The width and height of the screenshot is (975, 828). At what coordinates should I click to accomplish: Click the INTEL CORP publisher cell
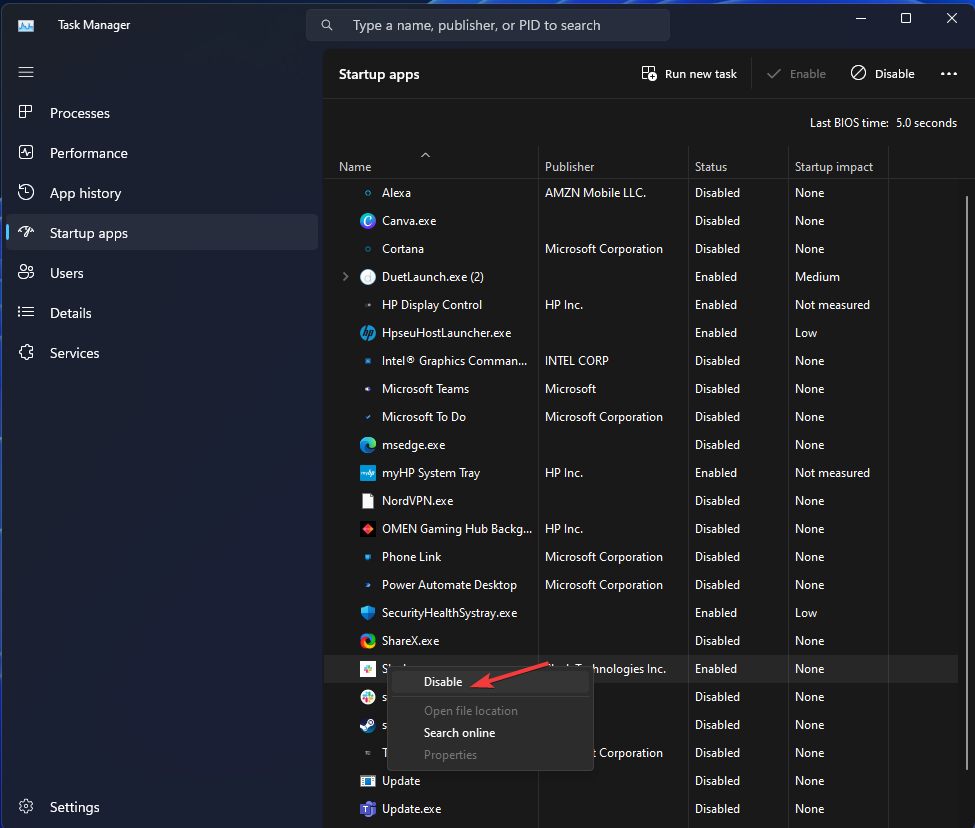click(576, 361)
